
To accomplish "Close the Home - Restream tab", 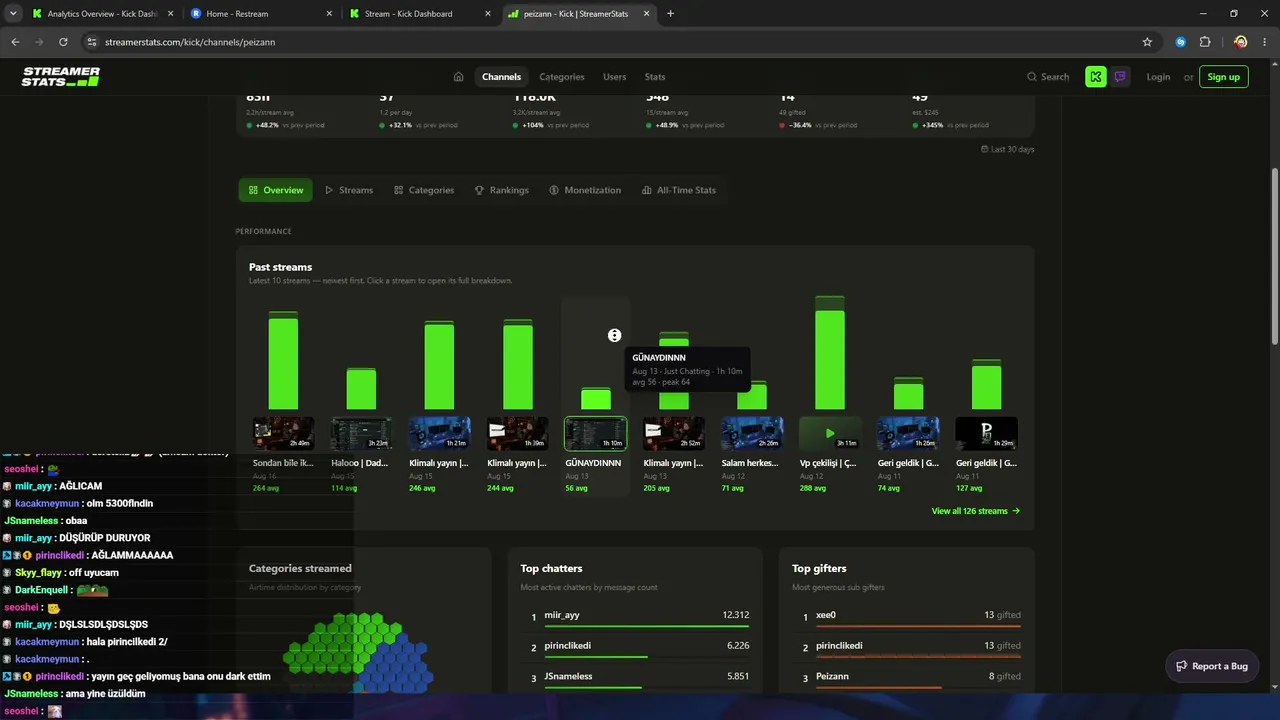I will (328, 14).
